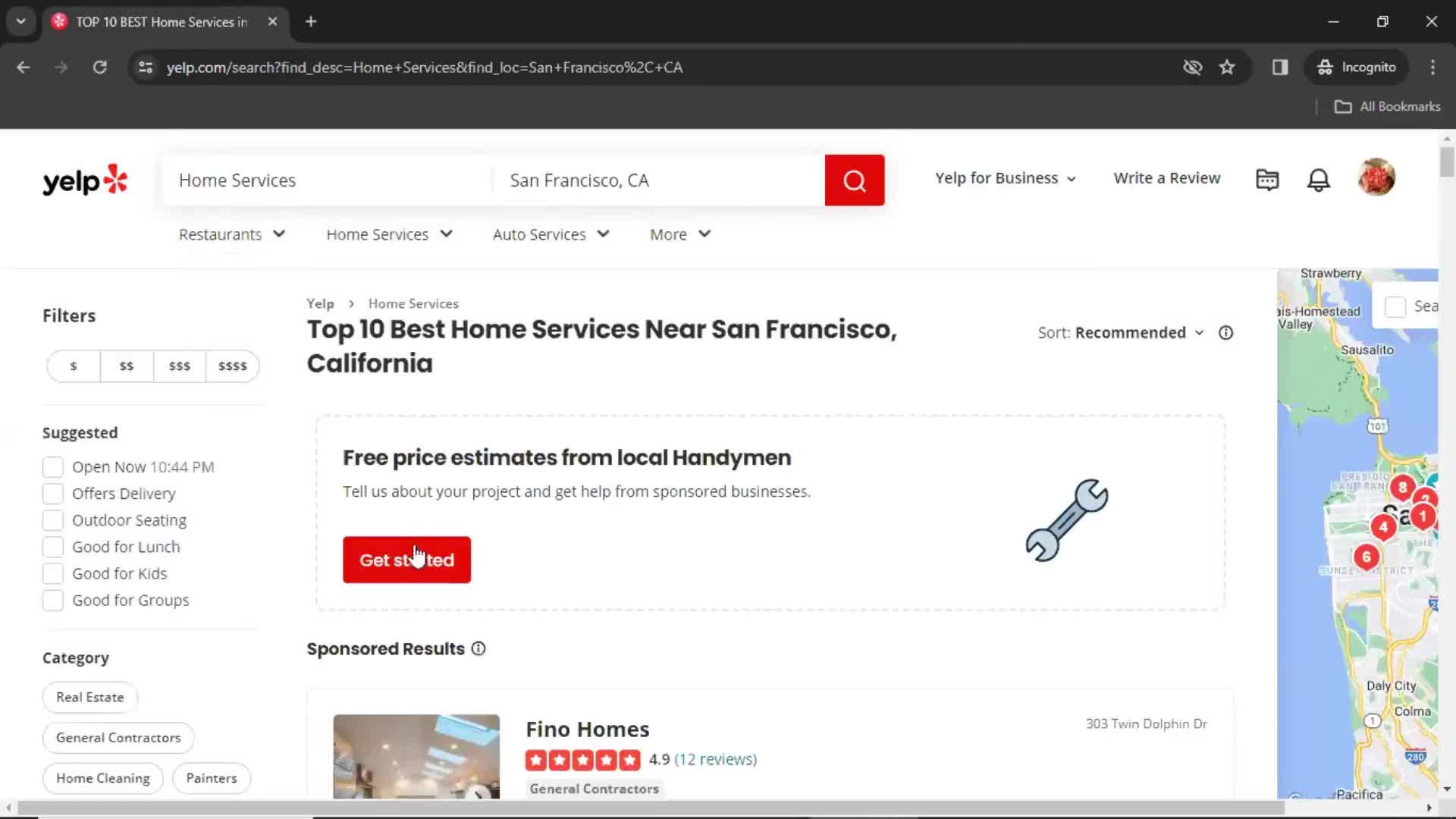This screenshot has width=1456, height=819.
Task: Select Real Estate category chip
Action: pyautogui.click(x=90, y=697)
